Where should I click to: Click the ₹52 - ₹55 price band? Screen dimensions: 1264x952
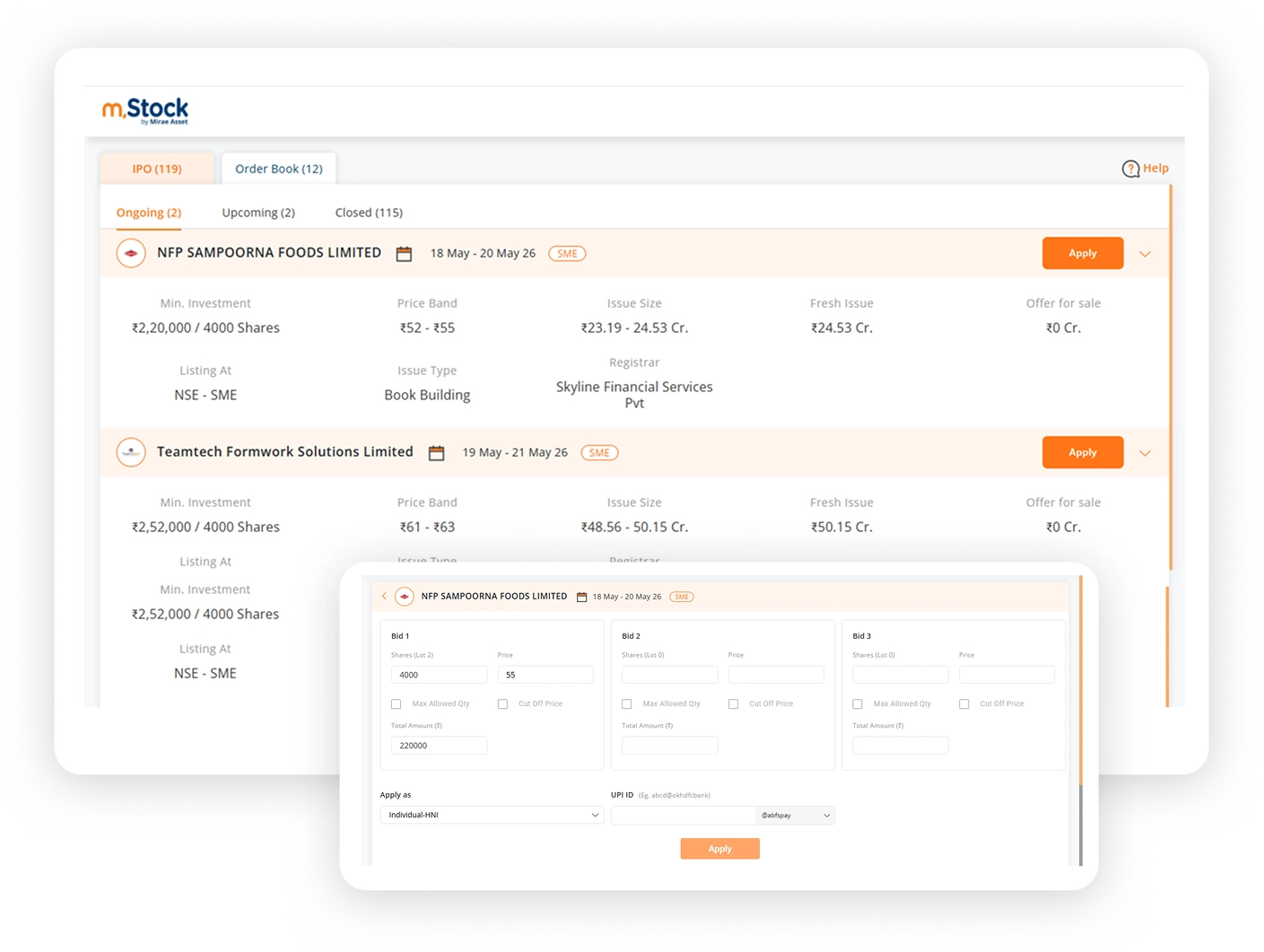(427, 328)
